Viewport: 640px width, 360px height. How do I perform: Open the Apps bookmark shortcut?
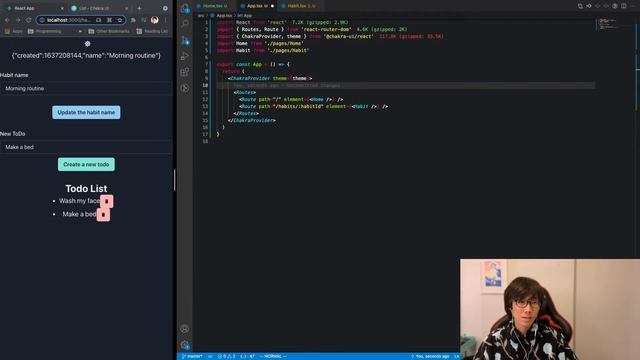(x=13, y=31)
